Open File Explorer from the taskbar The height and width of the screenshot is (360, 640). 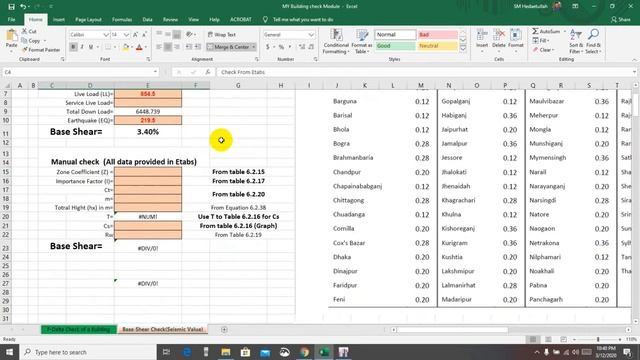click(x=226, y=352)
